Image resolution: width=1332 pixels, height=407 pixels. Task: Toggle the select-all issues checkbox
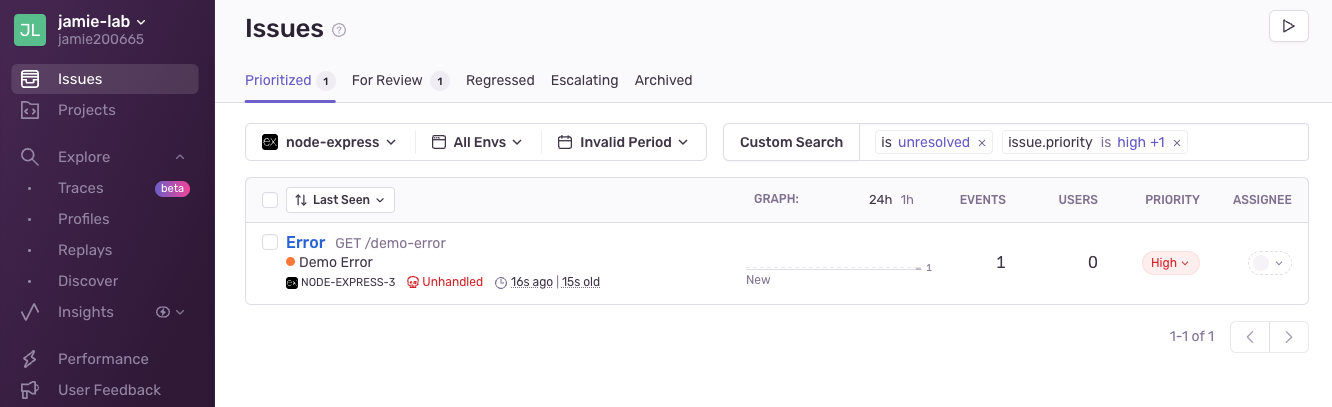(x=270, y=200)
